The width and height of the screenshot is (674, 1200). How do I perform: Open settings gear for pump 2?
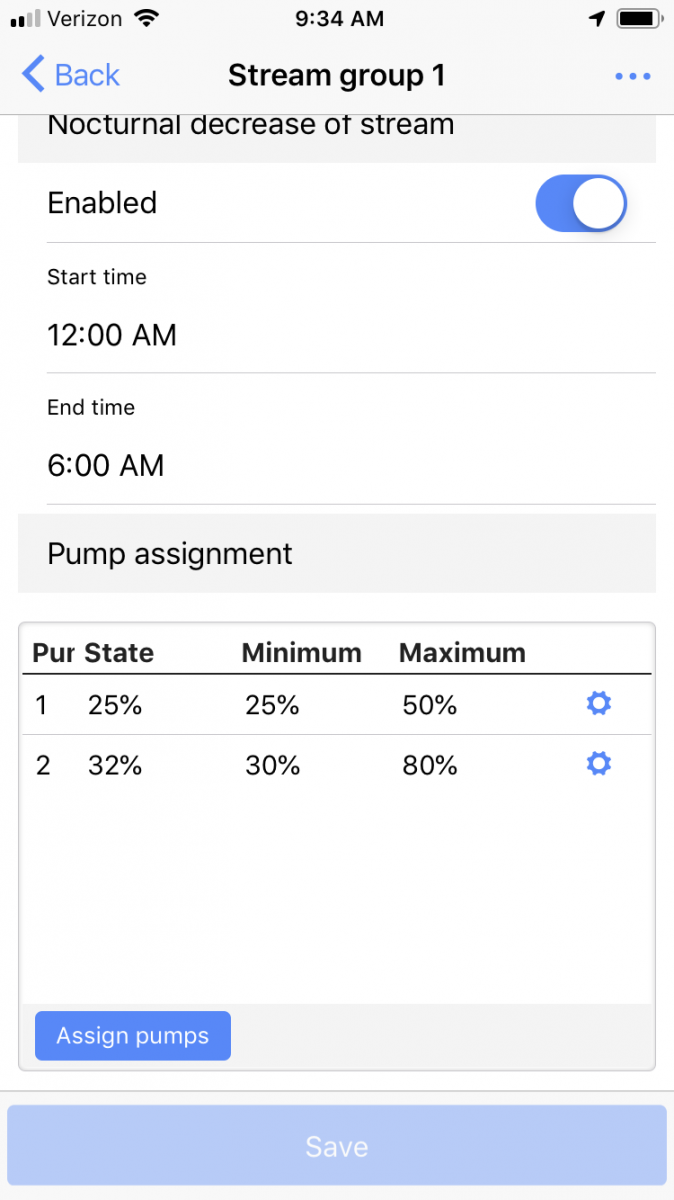click(x=598, y=765)
